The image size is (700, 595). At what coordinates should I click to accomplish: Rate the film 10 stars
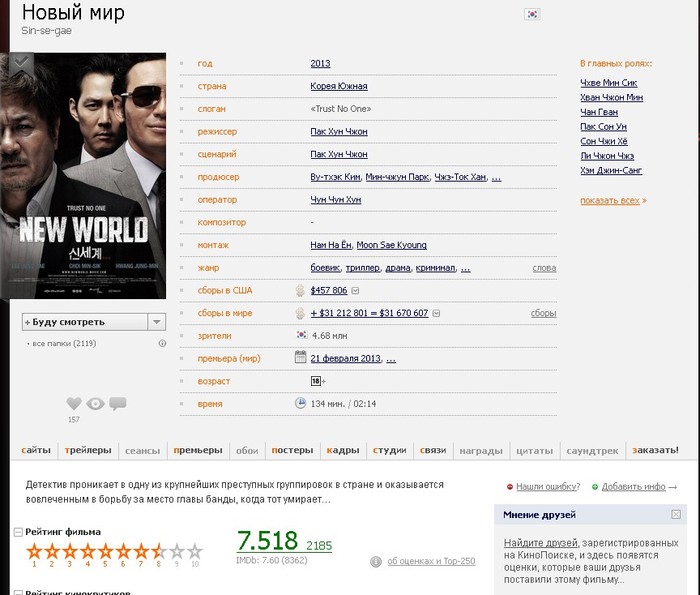pyautogui.click(x=195, y=552)
